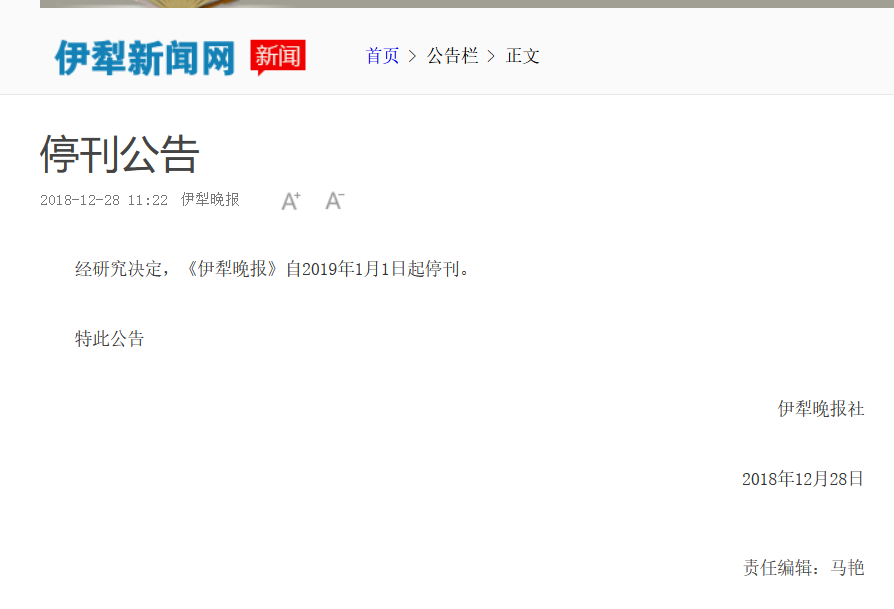Click the 责任编辑:马艳 editor credit
This screenshot has width=894, height=609.
point(803,568)
